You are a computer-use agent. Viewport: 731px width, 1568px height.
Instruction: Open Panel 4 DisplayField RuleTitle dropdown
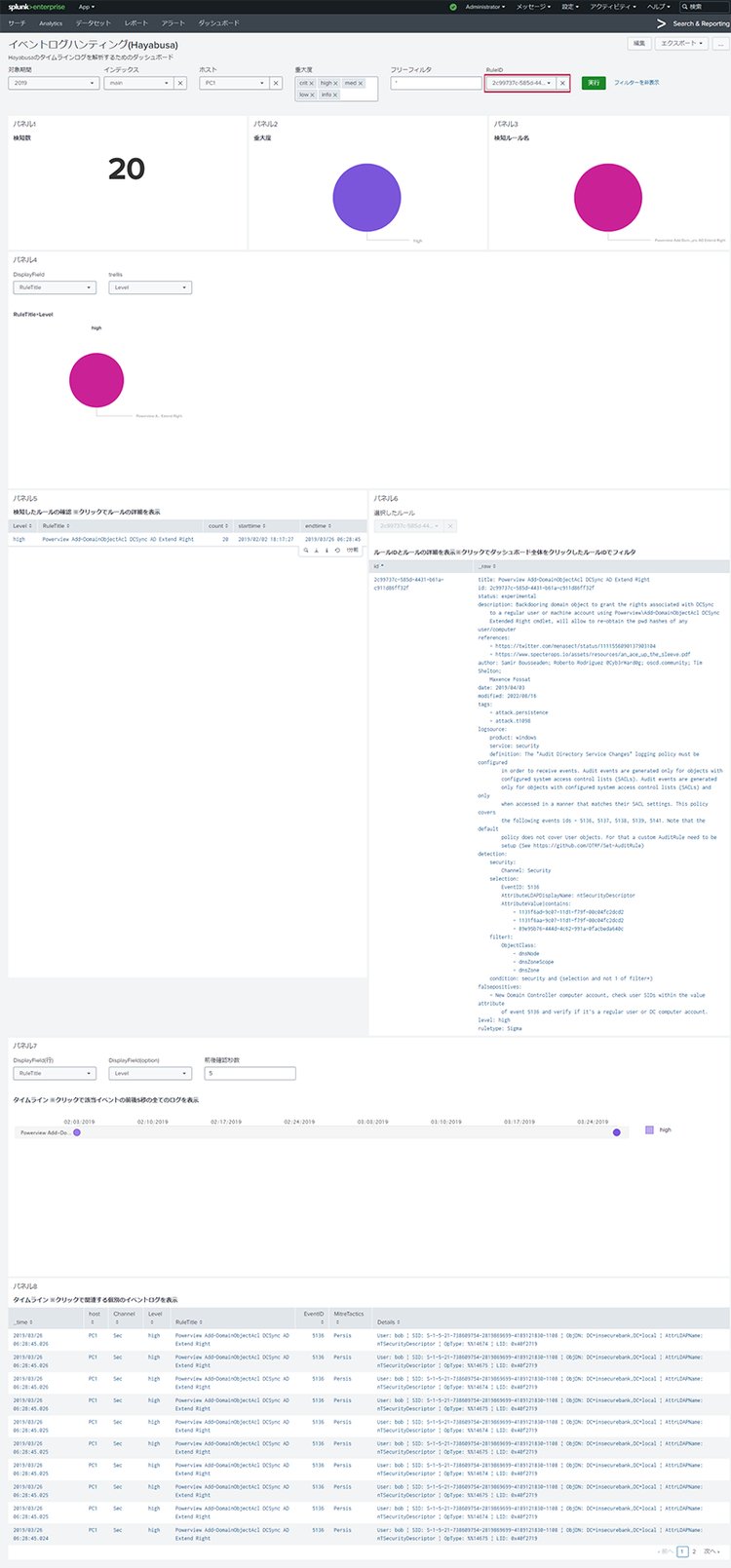[55, 287]
